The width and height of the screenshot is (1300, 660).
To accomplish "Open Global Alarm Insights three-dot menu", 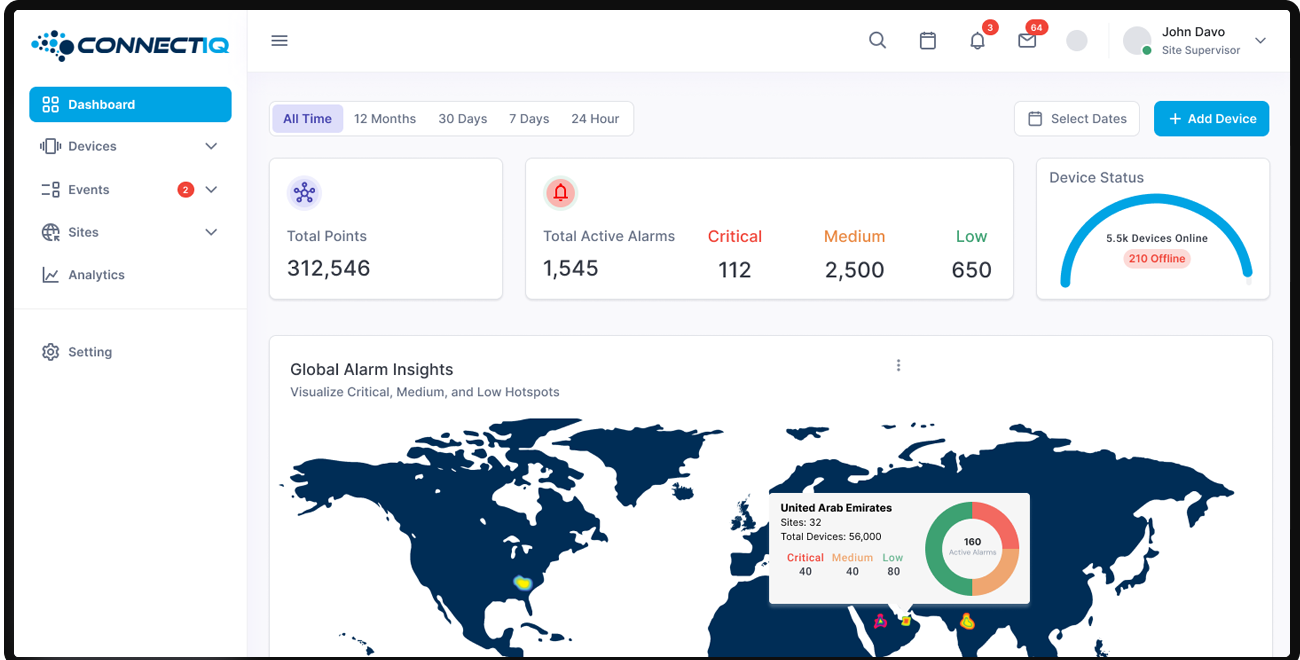I will tap(898, 366).
